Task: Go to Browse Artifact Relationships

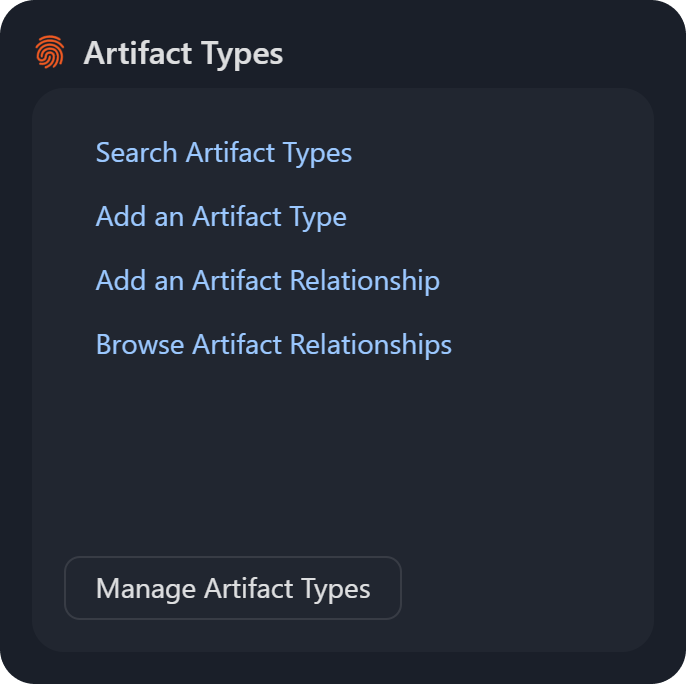Action: click(273, 345)
